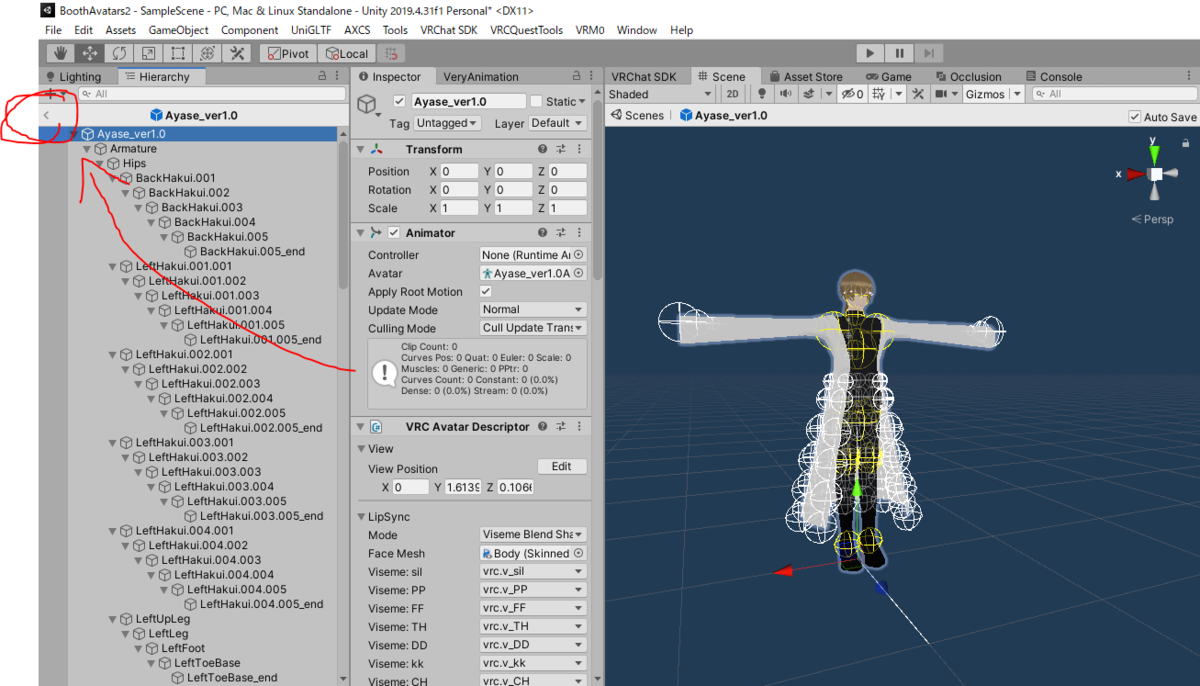1200x686 pixels.
Task: Open the Shaded draw mode dropdown
Action: [x=660, y=94]
